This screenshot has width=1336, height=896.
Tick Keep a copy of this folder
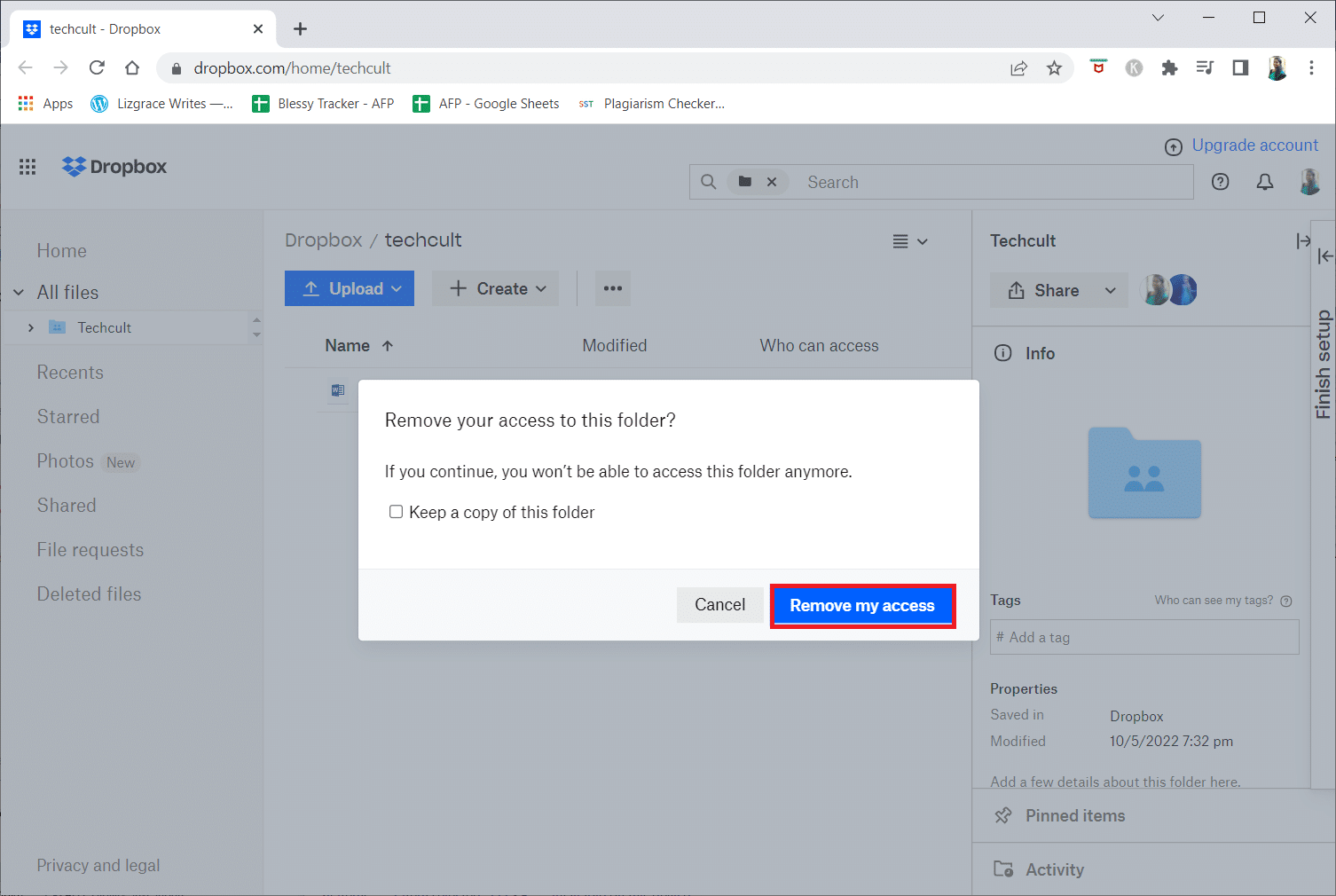[x=397, y=512]
